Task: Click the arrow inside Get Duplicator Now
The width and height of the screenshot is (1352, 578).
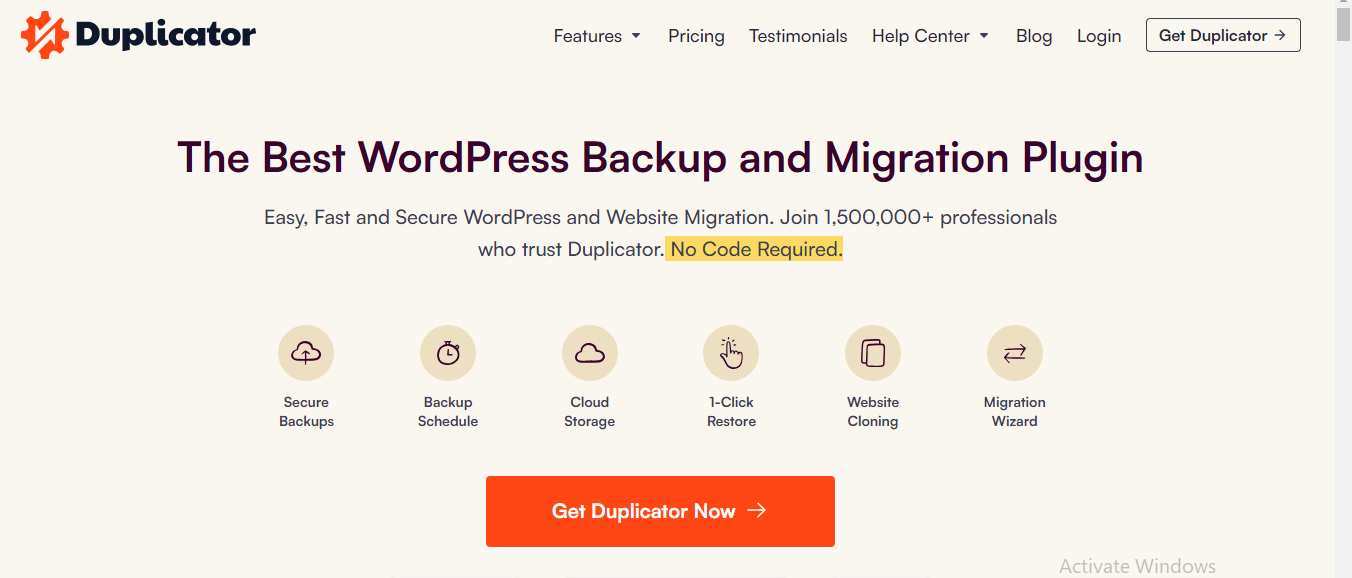Action: 757,511
